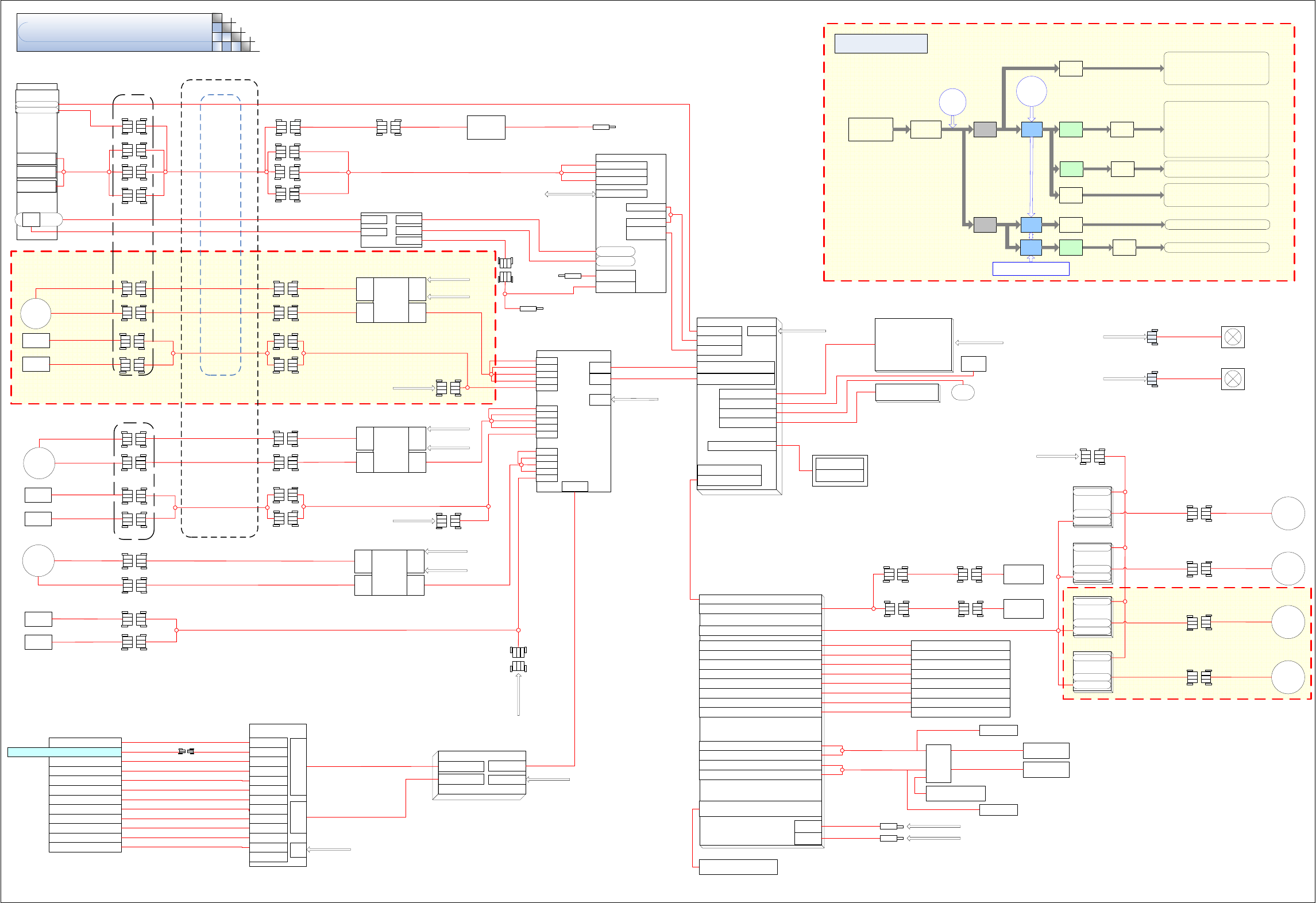
Task: Click the blue-outlined white rectangle under legend flow
Action: 1031,269
